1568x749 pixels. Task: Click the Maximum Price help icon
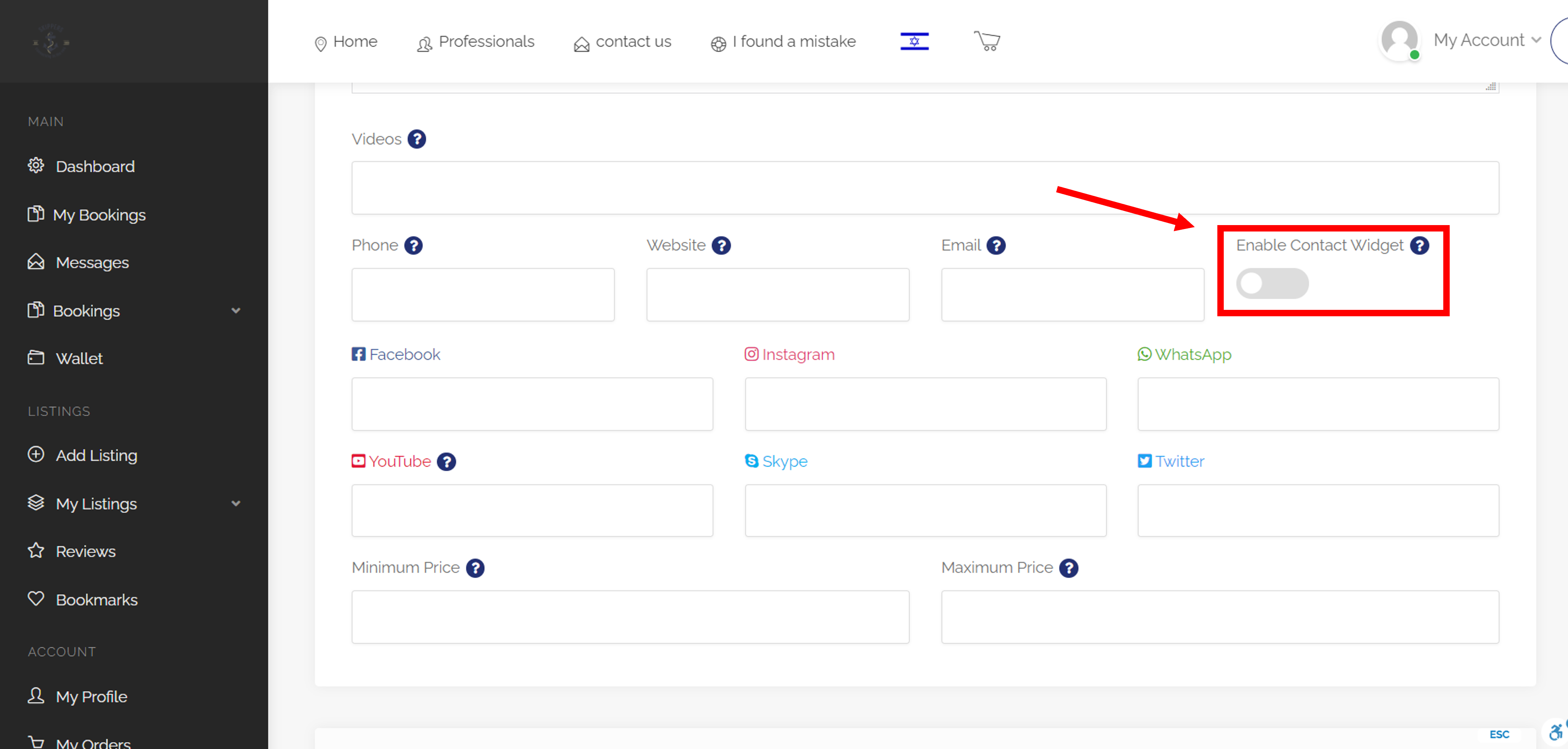(x=1068, y=568)
